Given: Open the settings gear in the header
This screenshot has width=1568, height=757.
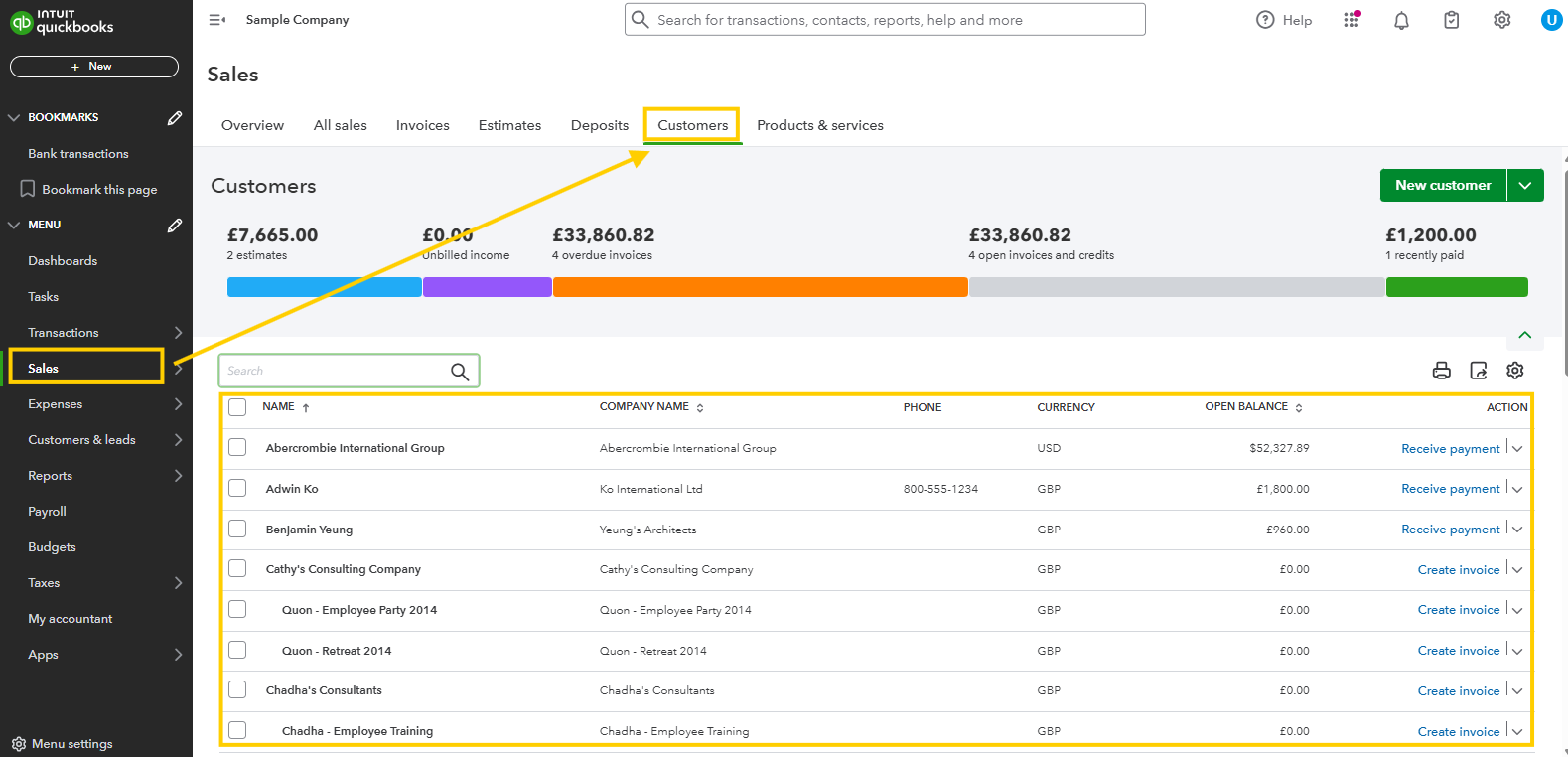Looking at the screenshot, I should pyautogui.click(x=1502, y=20).
